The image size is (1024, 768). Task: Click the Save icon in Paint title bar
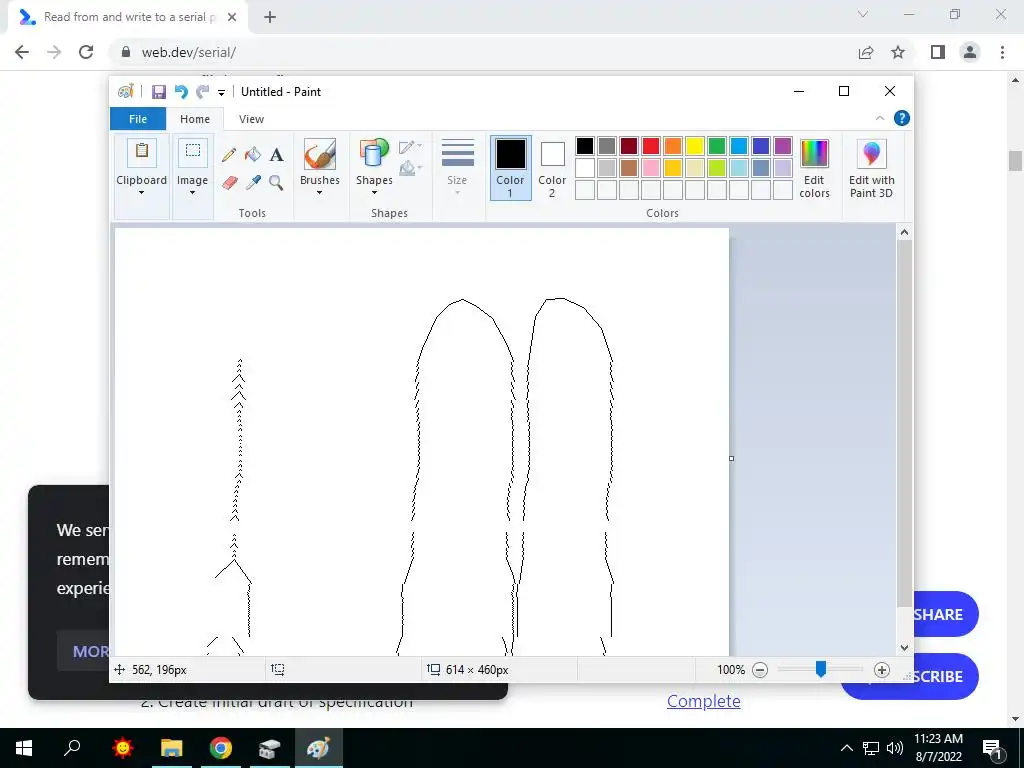point(159,92)
